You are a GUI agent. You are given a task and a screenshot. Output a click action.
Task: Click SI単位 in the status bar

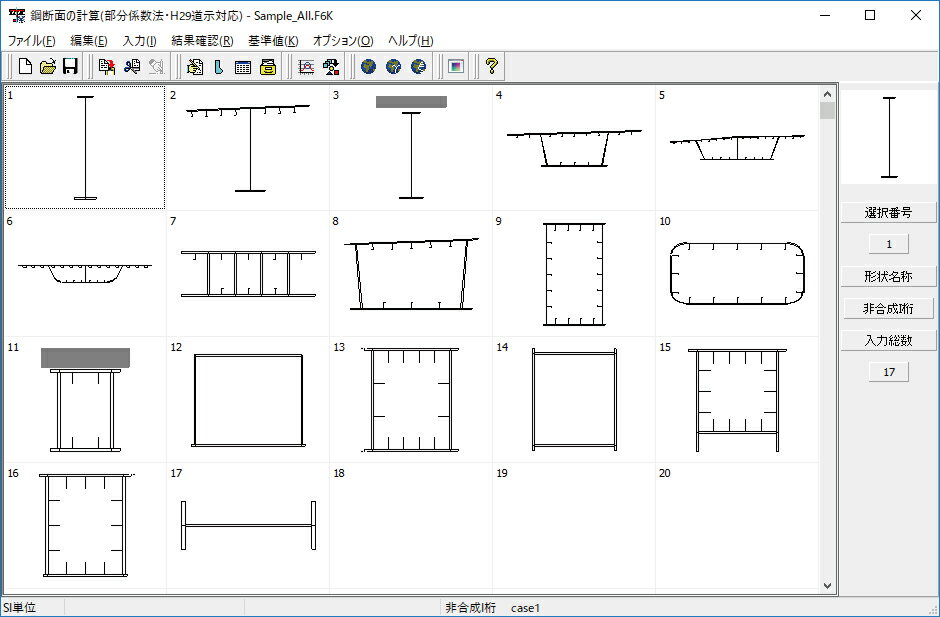click(x=19, y=607)
